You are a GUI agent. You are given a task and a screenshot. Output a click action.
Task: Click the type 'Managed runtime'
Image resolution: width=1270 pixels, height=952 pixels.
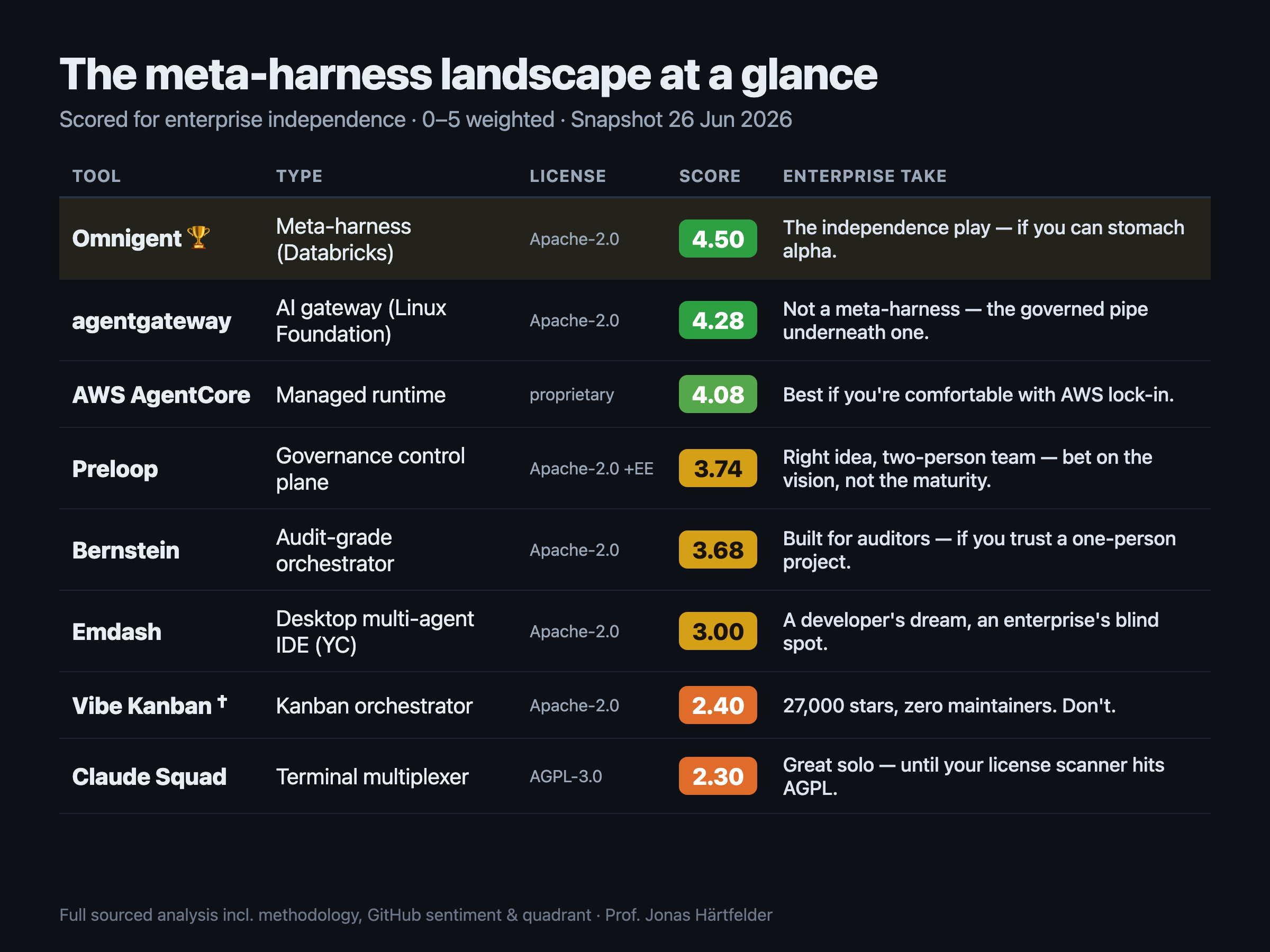[360, 395]
